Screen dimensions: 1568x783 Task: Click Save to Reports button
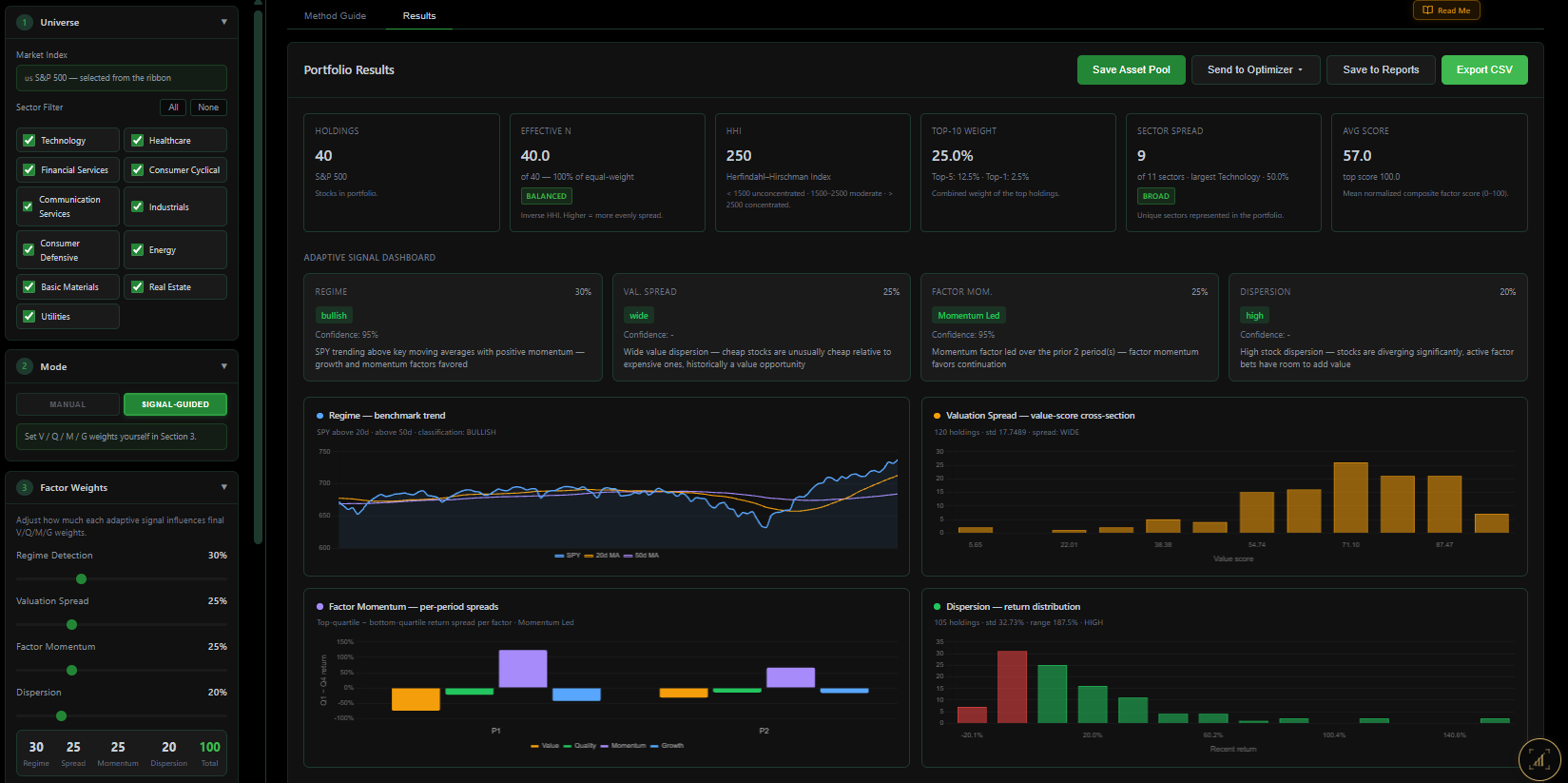[x=1381, y=69]
